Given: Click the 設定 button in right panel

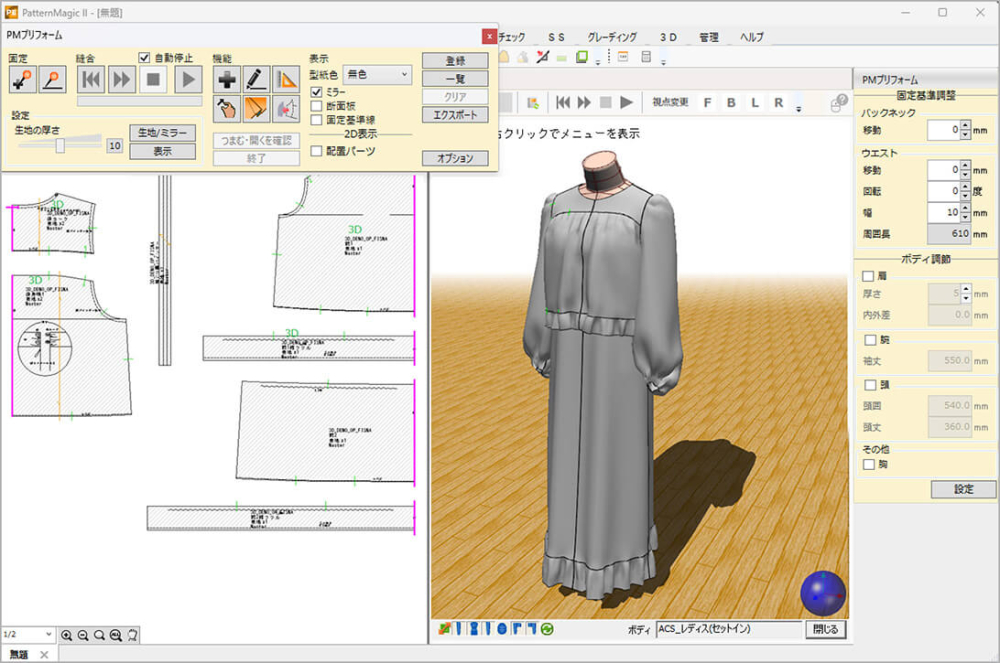Looking at the screenshot, I should point(962,489).
